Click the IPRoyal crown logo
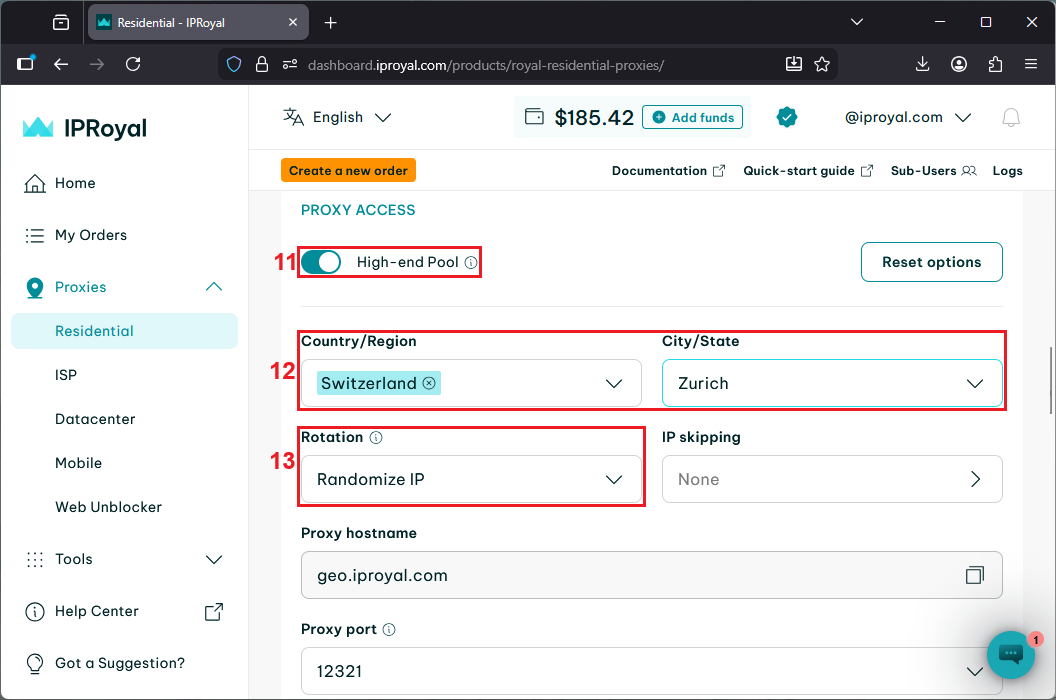The height and width of the screenshot is (700, 1056). click(38, 127)
